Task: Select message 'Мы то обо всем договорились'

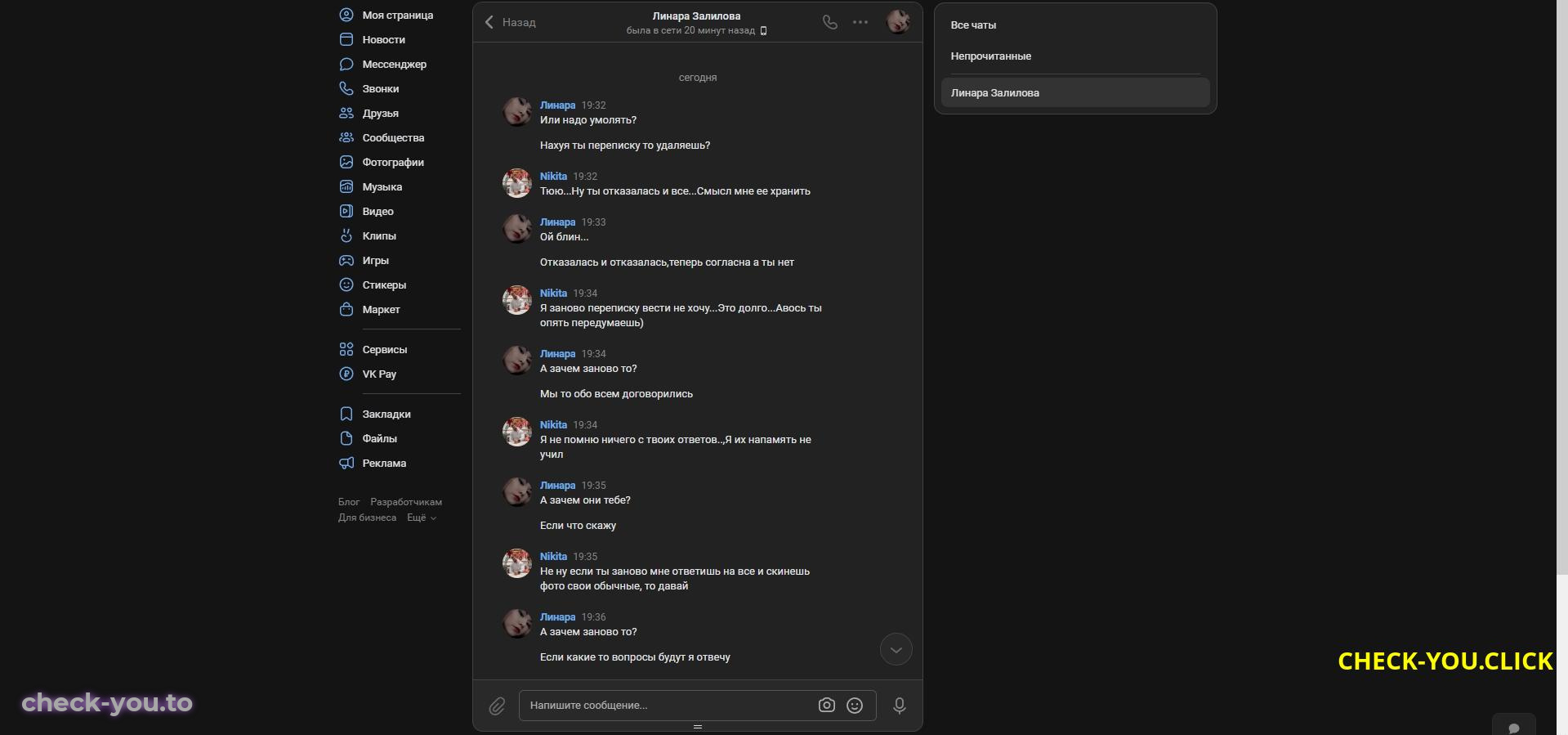Action: coord(616,394)
